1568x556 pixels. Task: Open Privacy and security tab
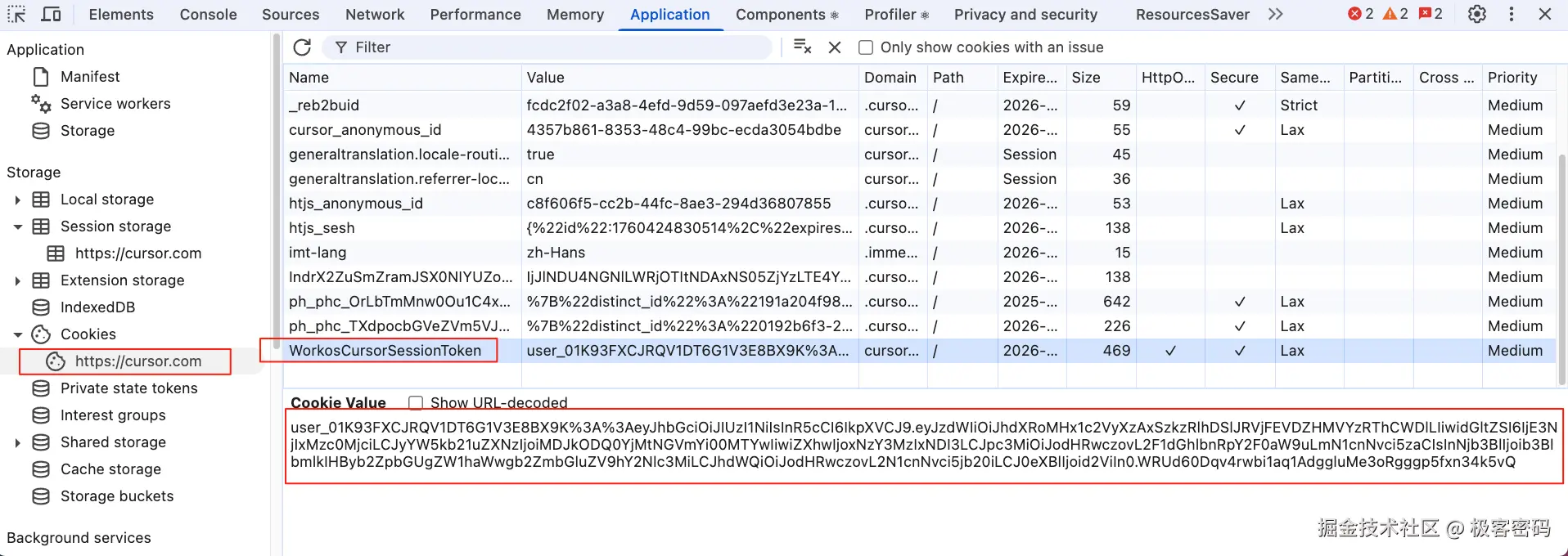click(x=1025, y=14)
